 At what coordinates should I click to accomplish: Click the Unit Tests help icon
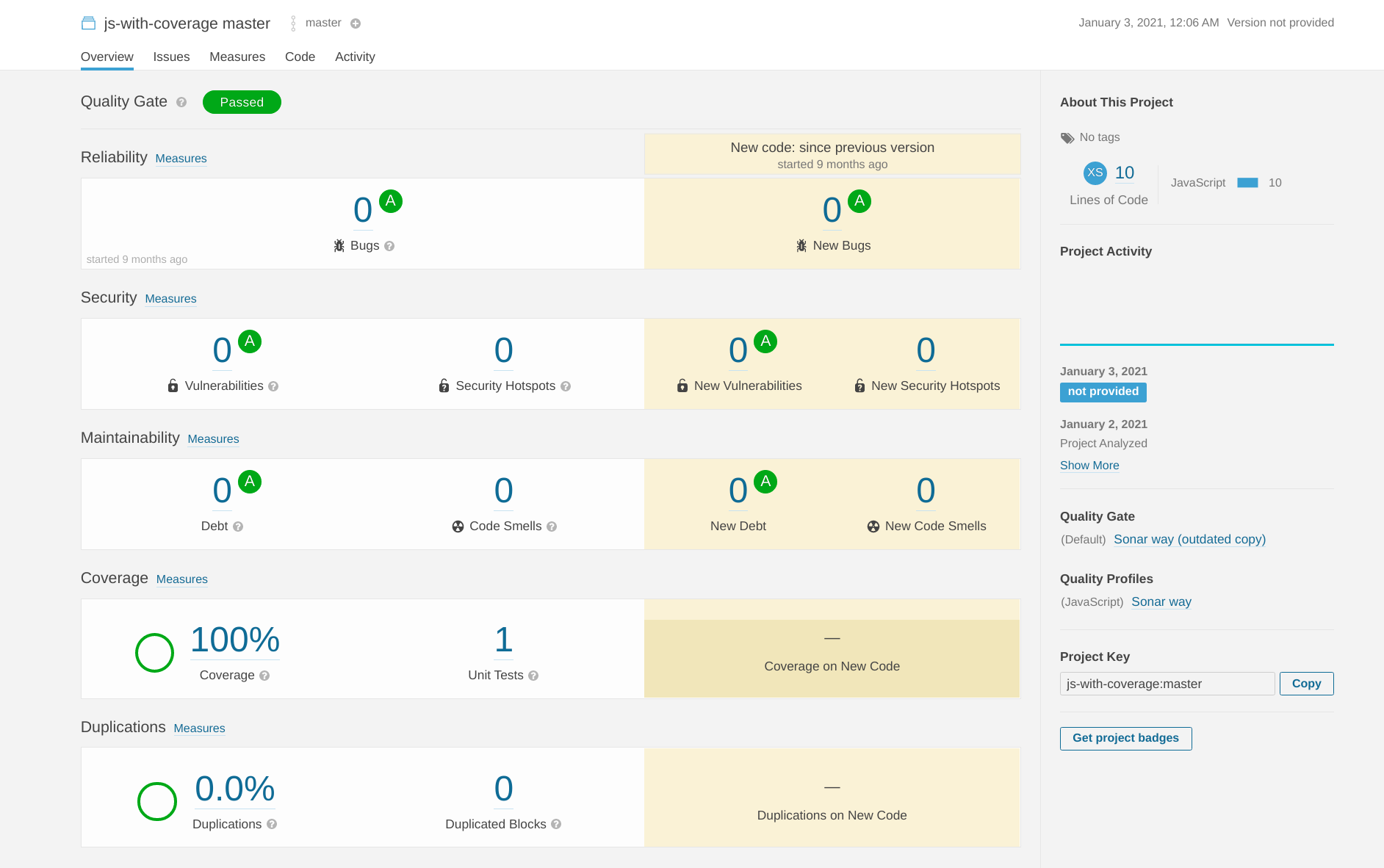(x=533, y=676)
